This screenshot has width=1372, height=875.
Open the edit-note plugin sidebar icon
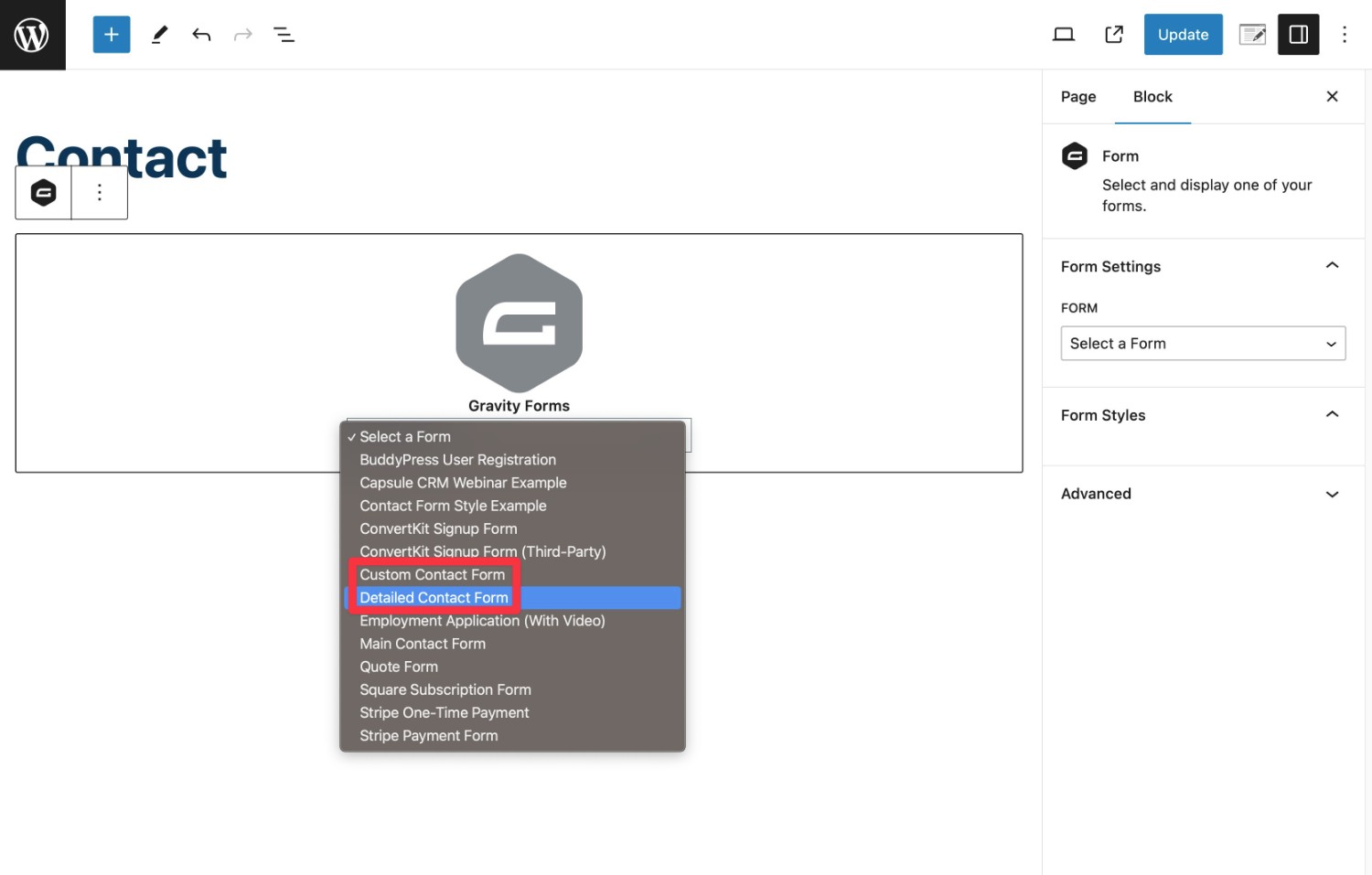click(1252, 35)
